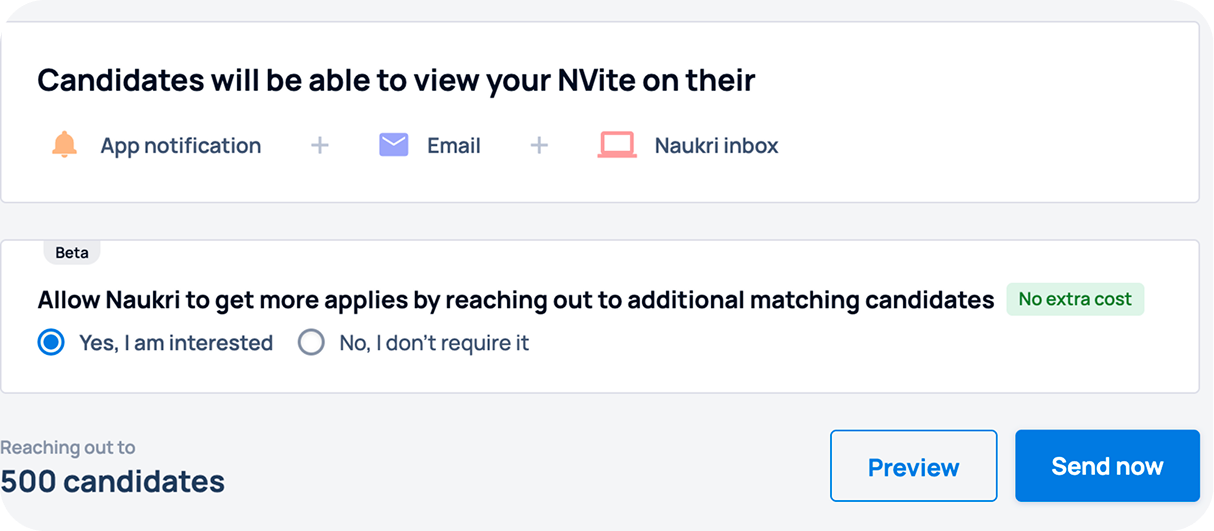The height and width of the screenshot is (531, 1214).
Task: Click the Reaching out to caption
Action: click(x=68, y=447)
